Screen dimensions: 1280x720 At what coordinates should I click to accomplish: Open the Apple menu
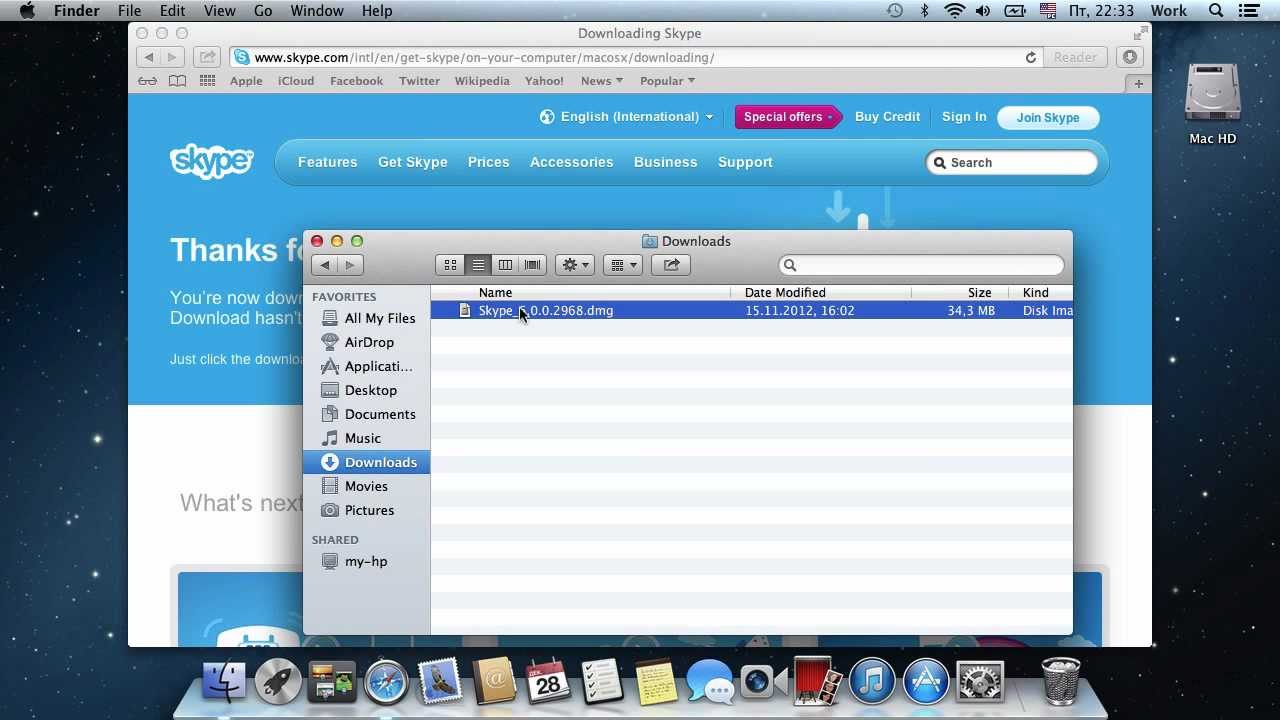pyautogui.click(x=27, y=11)
